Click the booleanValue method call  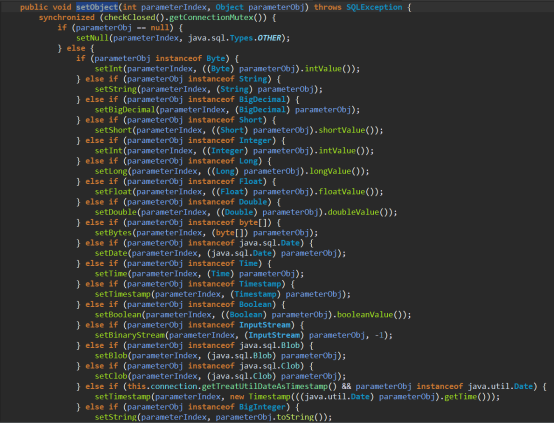point(365,314)
